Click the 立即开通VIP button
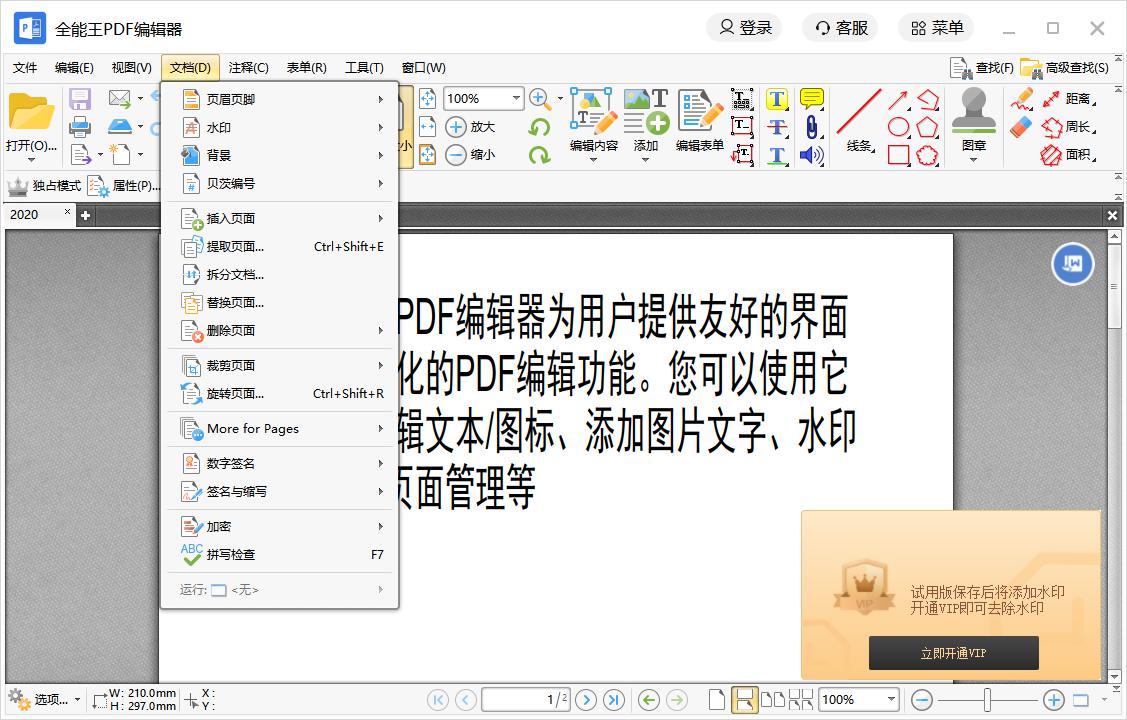Image resolution: width=1127 pixels, height=720 pixels. click(953, 653)
